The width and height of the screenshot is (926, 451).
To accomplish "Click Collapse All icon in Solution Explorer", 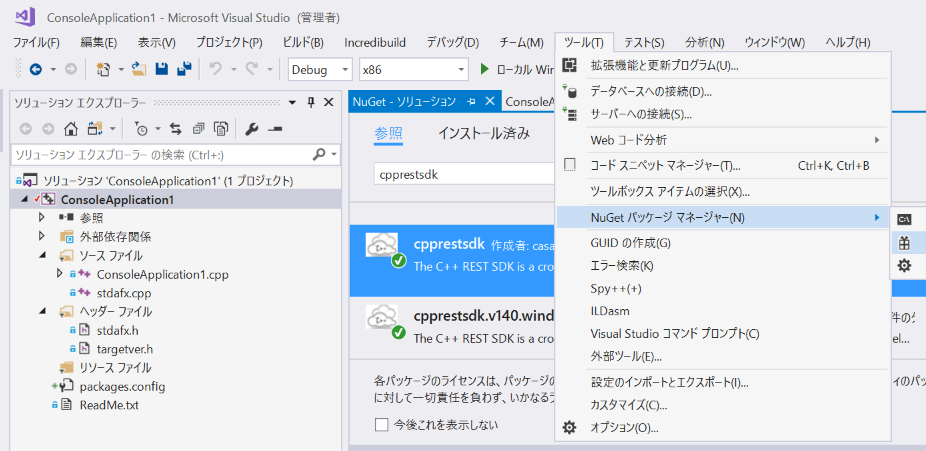I will (x=198, y=128).
